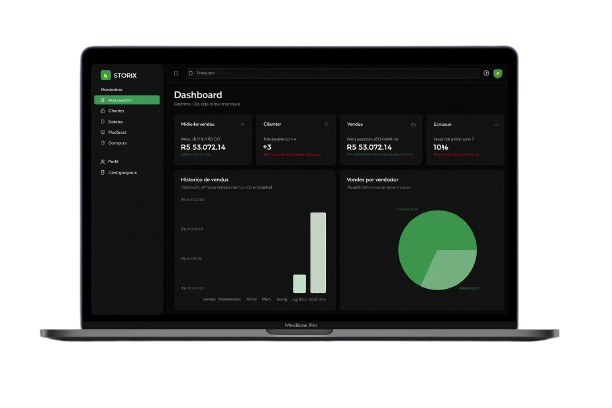Toggle the sidebar panel icon in header
This screenshot has width=612, height=408.
pyautogui.click(x=176, y=73)
